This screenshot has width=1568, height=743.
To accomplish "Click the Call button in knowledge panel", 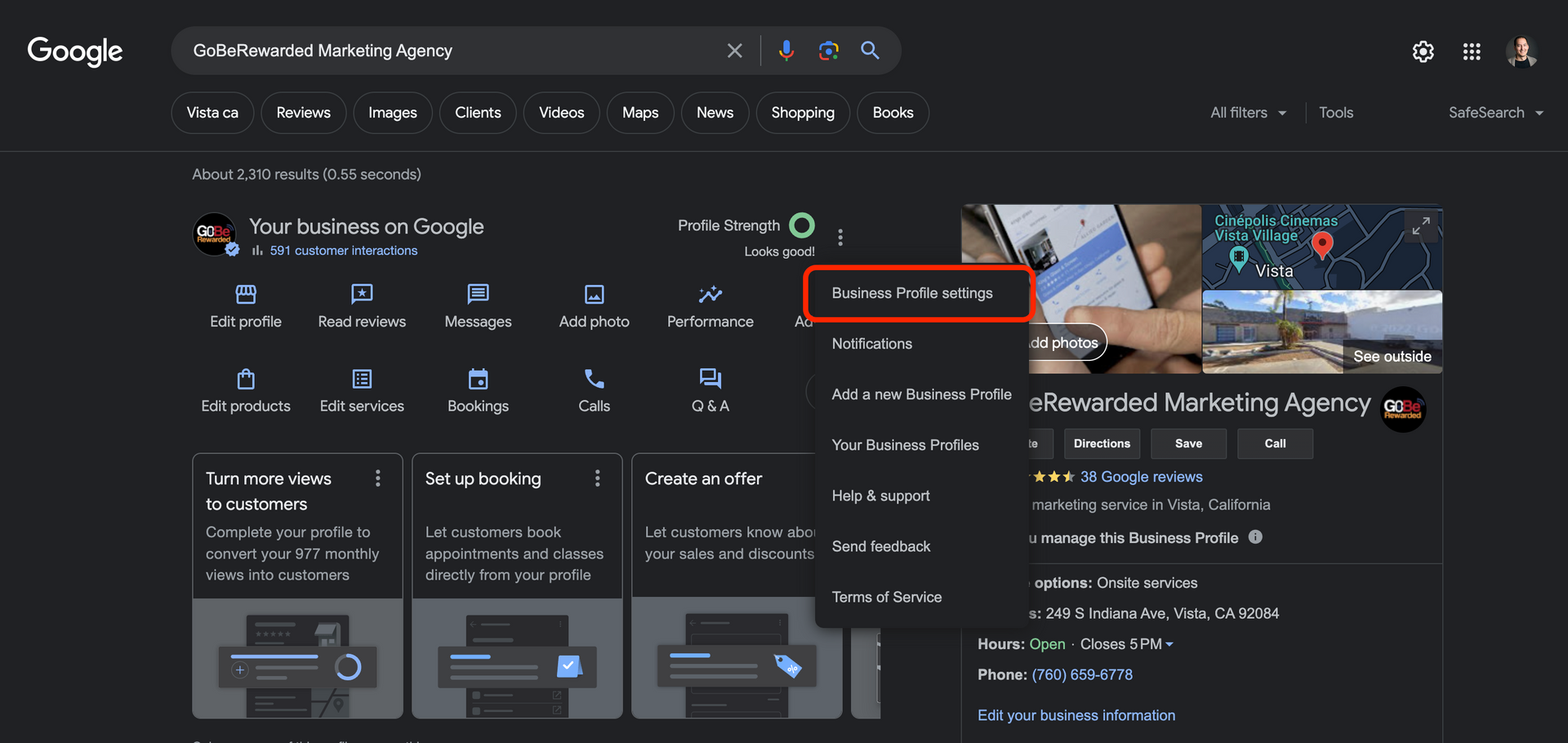I will click(1275, 443).
